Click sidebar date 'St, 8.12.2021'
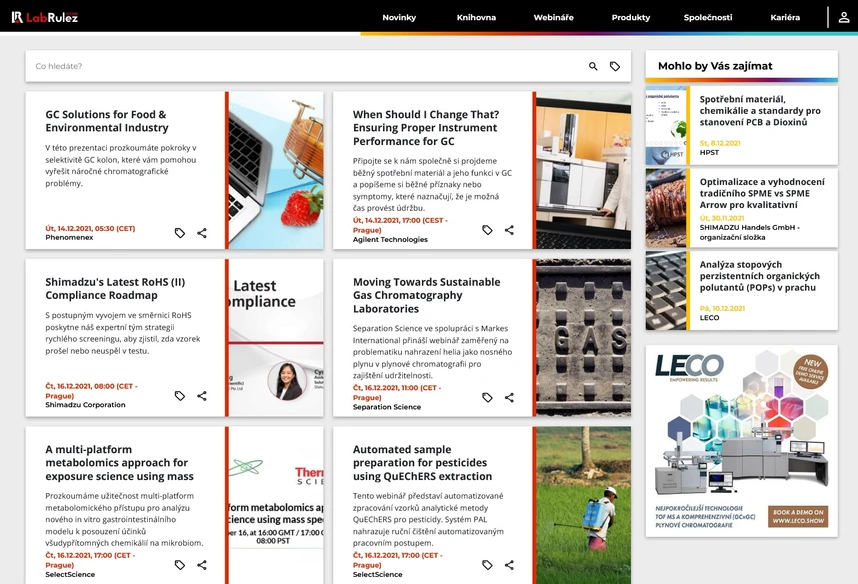Screen dimensions: 858x584 pos(720,143)
